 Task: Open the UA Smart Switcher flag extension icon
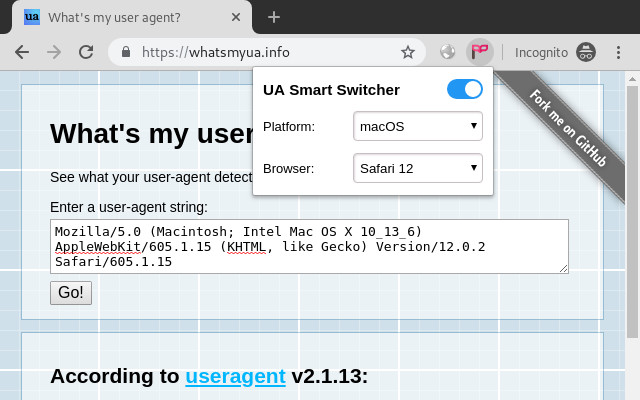(x=480, y=52)
